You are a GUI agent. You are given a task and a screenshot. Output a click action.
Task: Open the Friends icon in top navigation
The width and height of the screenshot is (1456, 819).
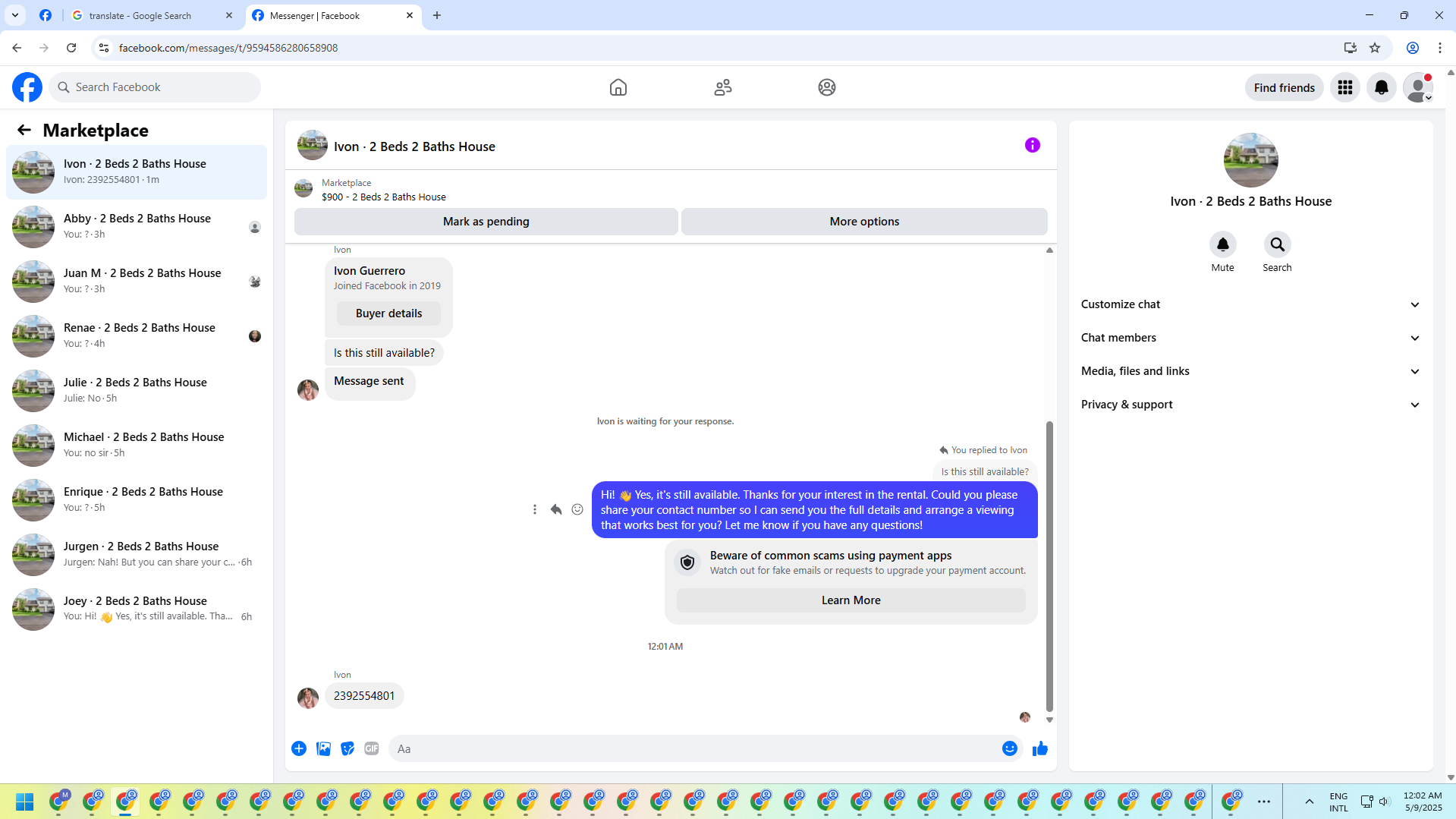pos(723,87)
